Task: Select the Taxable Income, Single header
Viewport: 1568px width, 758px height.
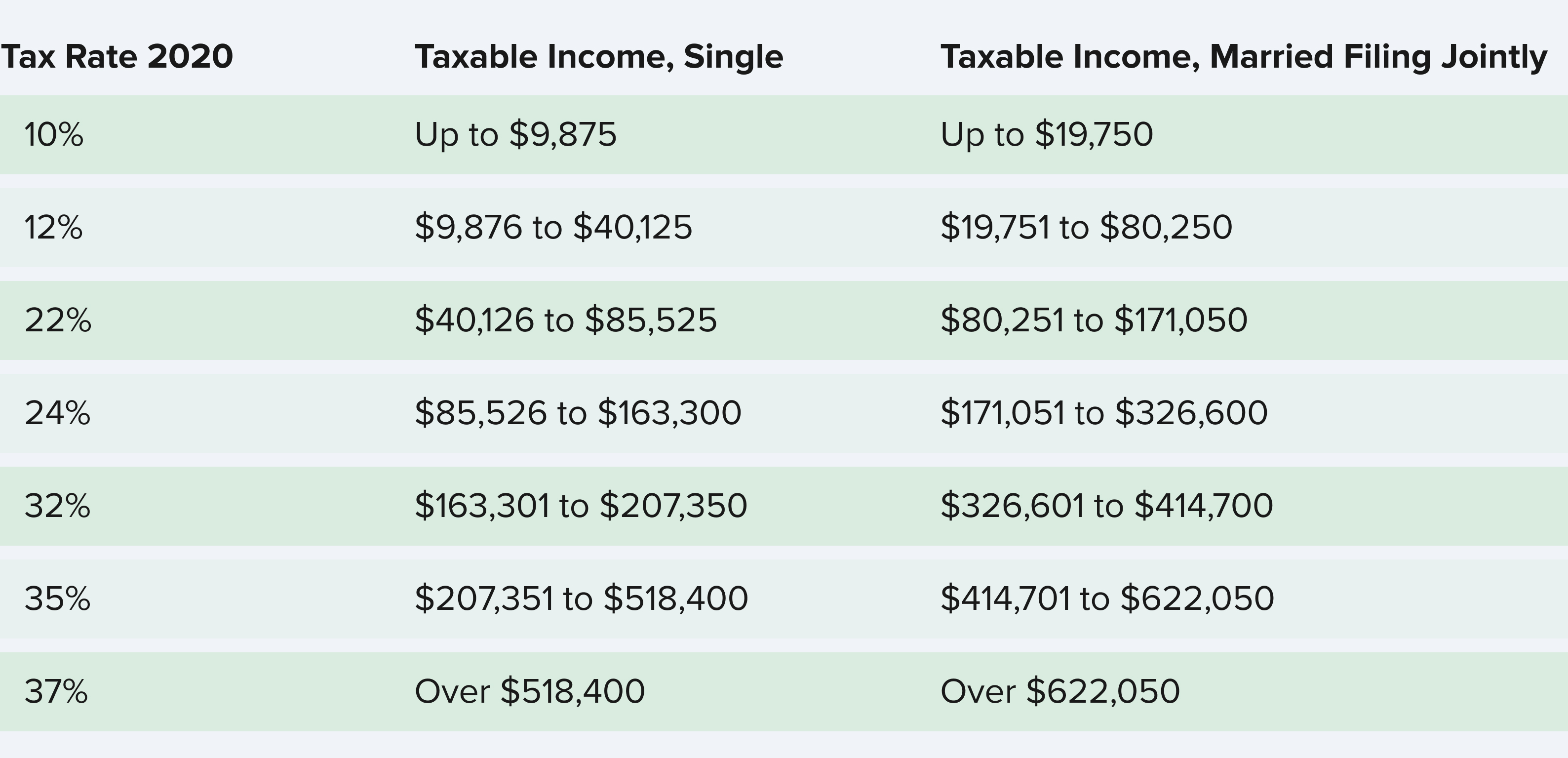Action: [x=599, y=57]
